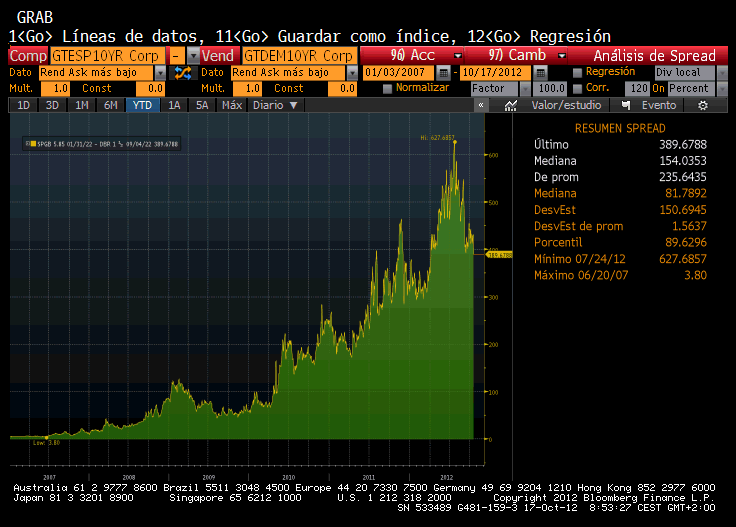Edit the end date 10/17/2012 field
Screen dimensions: 736x527
tap(496, 73)
